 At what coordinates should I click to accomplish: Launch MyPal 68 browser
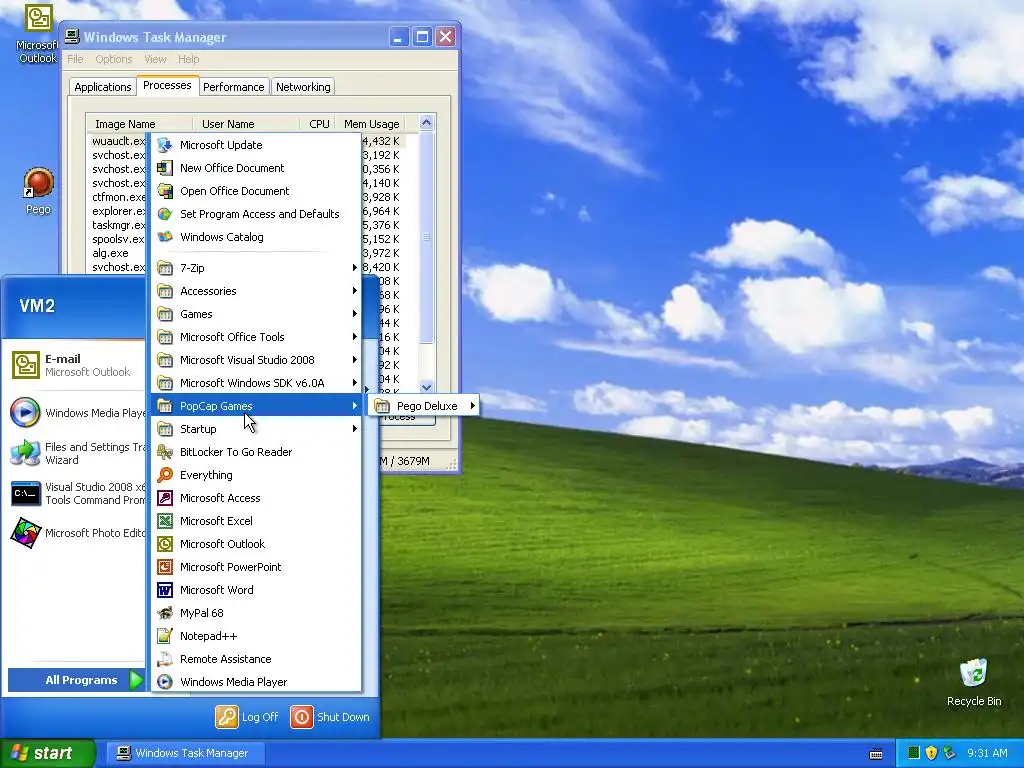pos(256,613)
